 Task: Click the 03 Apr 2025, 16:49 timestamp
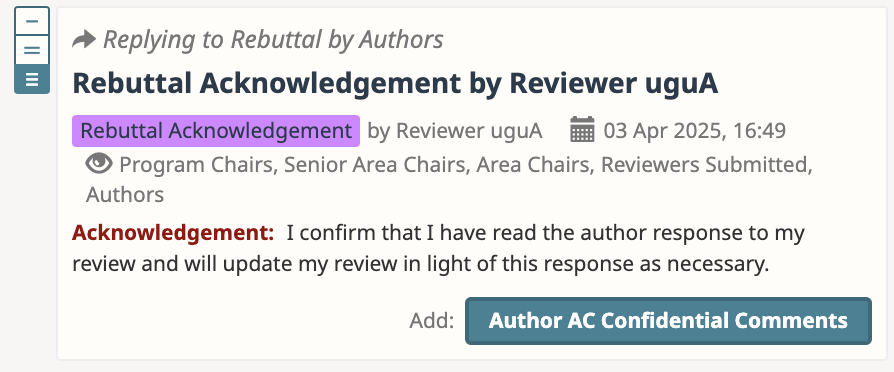pyautogui.click(x=694, y=131)
